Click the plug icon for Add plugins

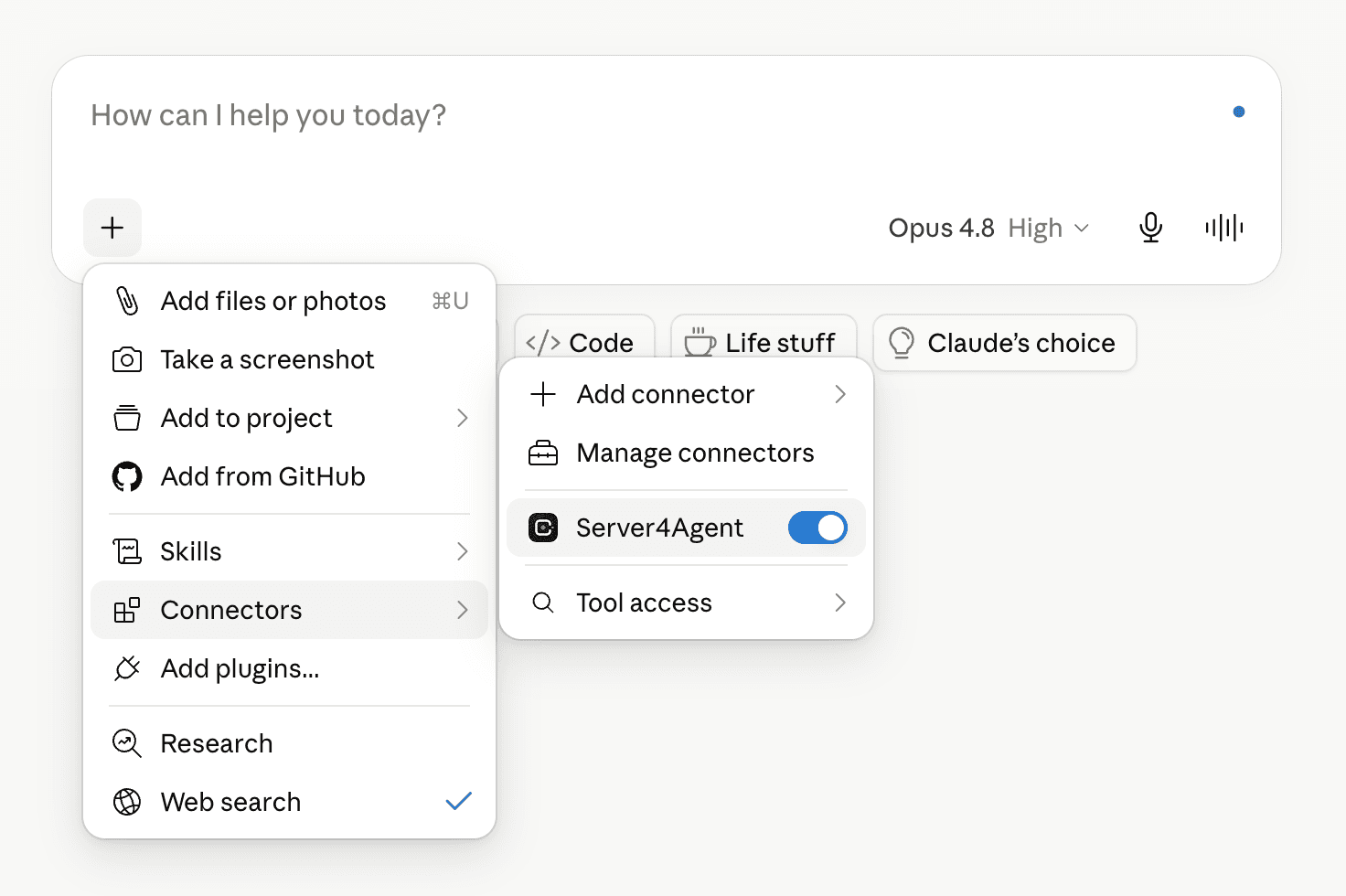pyautogui.click(x=127, y=668)
